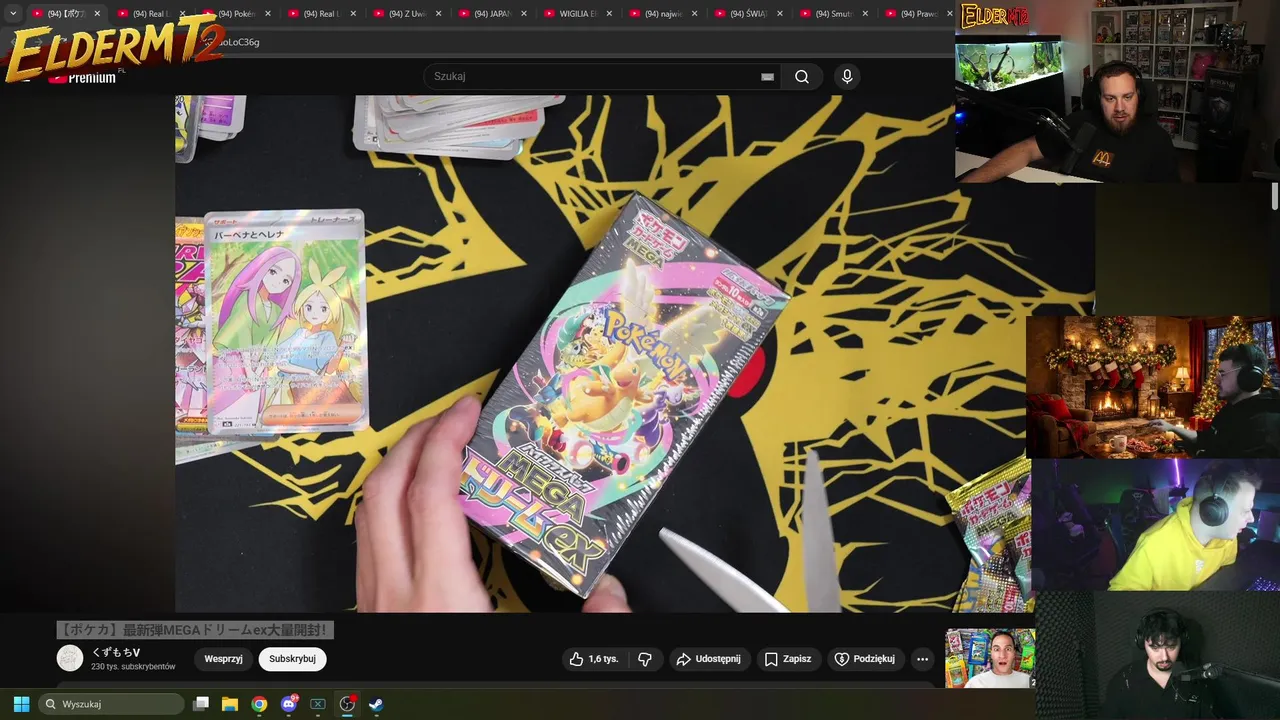This screenshot has width=1280, height=720.
Task: Dislike the video with thumbs-down
Action: (x=645, y=659)
